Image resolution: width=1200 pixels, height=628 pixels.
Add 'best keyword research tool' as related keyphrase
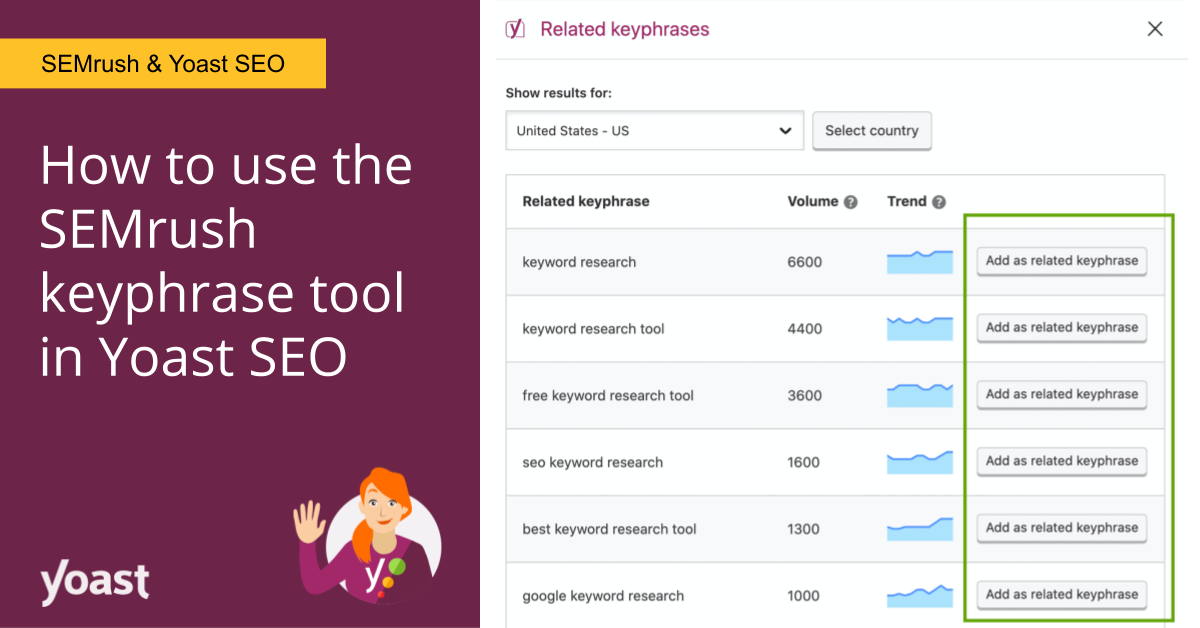click(x=1062, y=528)
